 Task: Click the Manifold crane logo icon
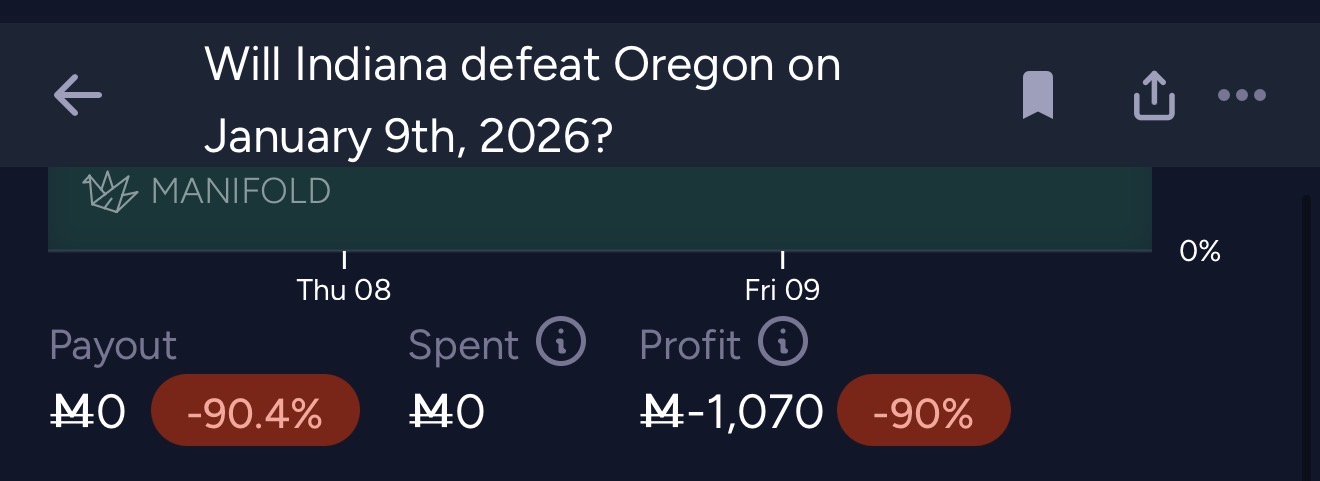108,191
